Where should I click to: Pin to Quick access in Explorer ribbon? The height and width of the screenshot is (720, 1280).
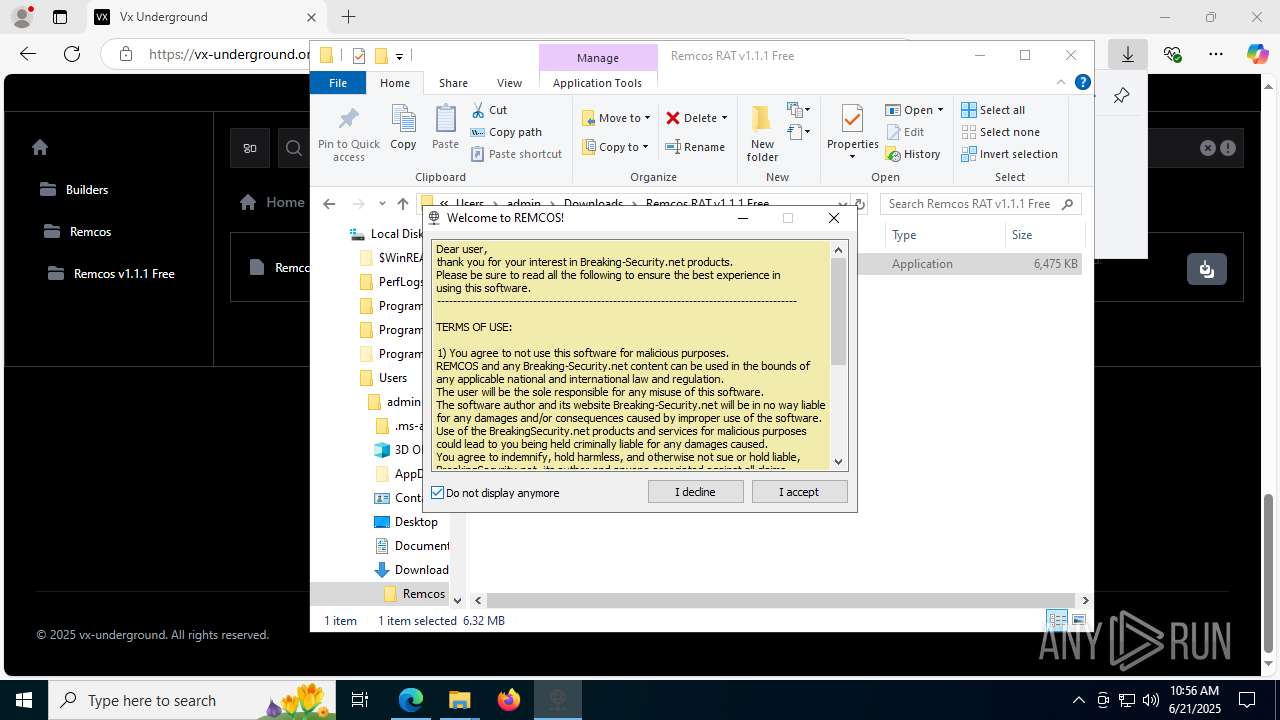tap(348, 134)
